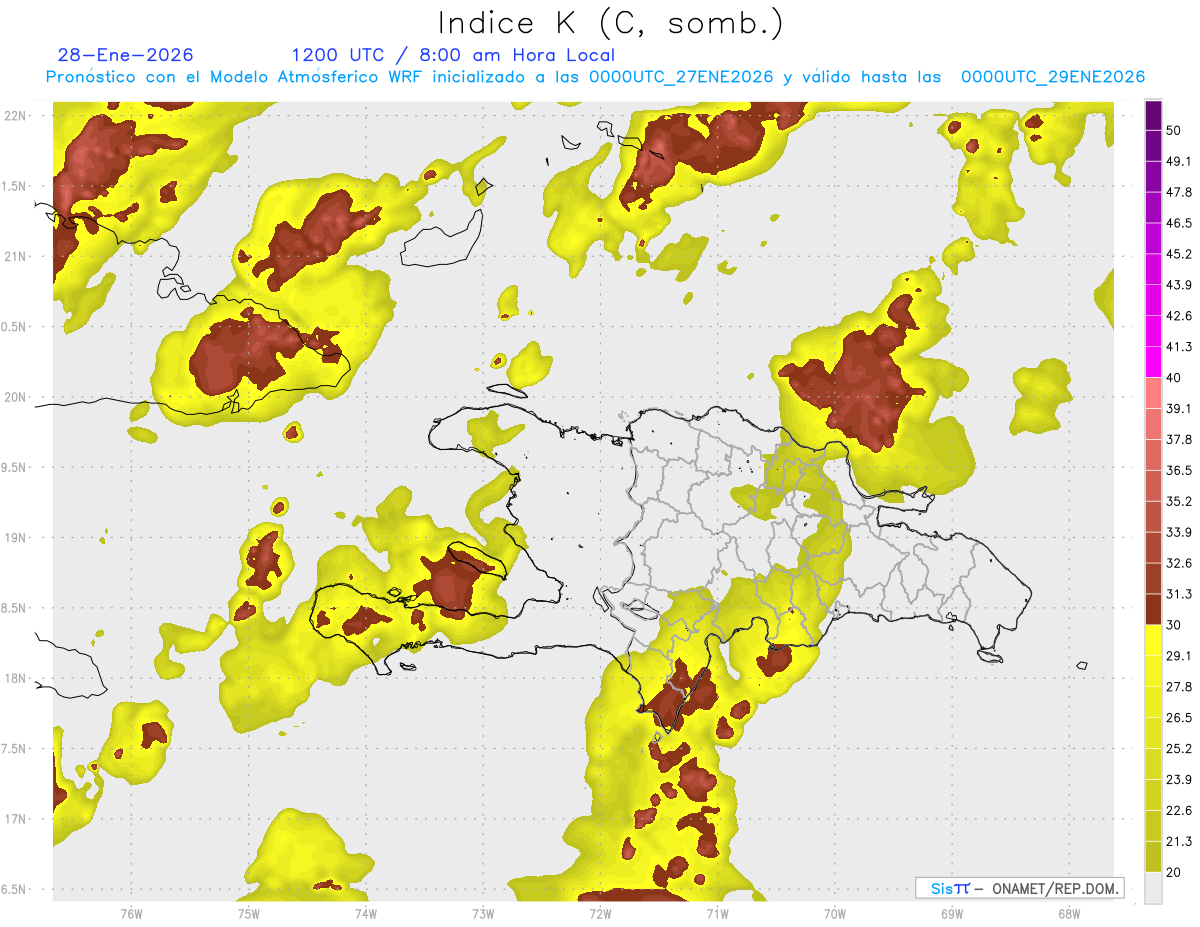Click the "31.3" color scale value

(1179, 594)
